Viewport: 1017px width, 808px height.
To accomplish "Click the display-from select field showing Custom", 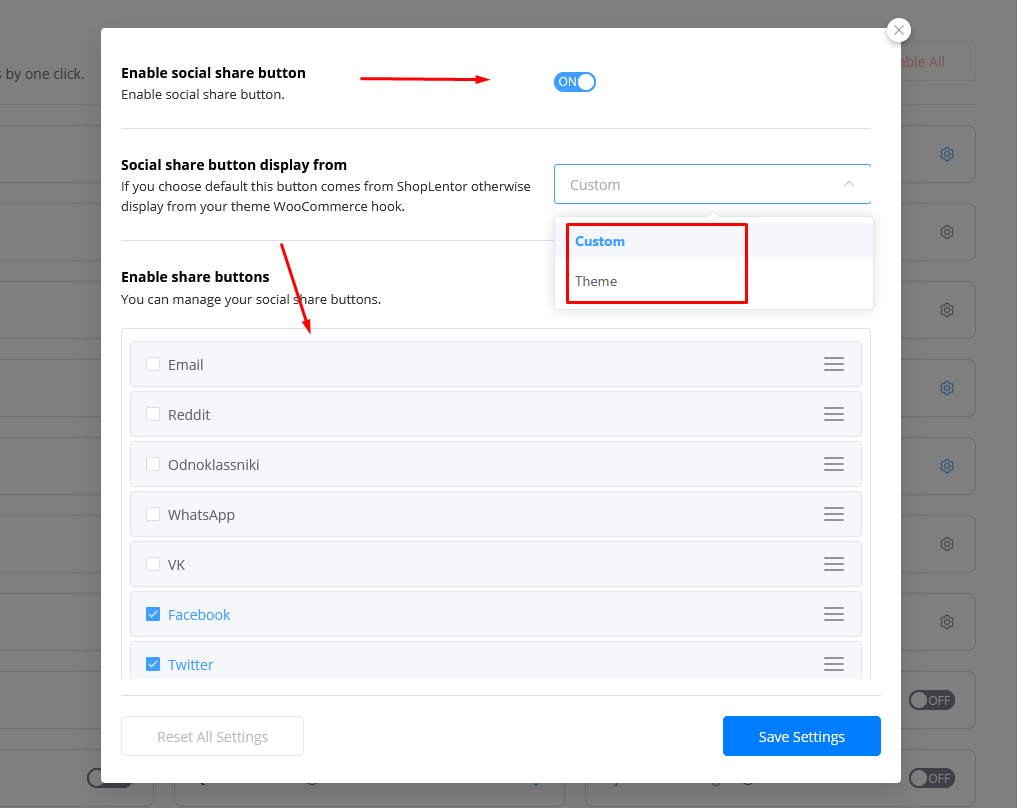I will pos(700,185).
